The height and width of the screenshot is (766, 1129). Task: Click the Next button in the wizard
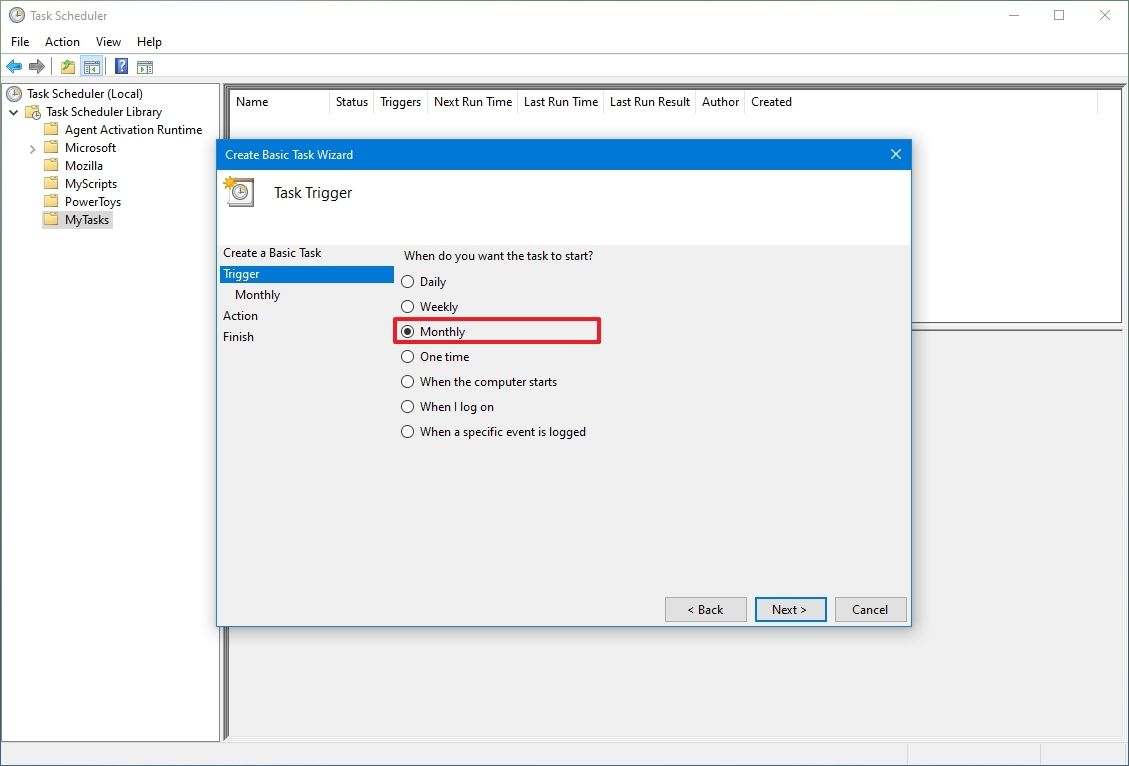790,609
